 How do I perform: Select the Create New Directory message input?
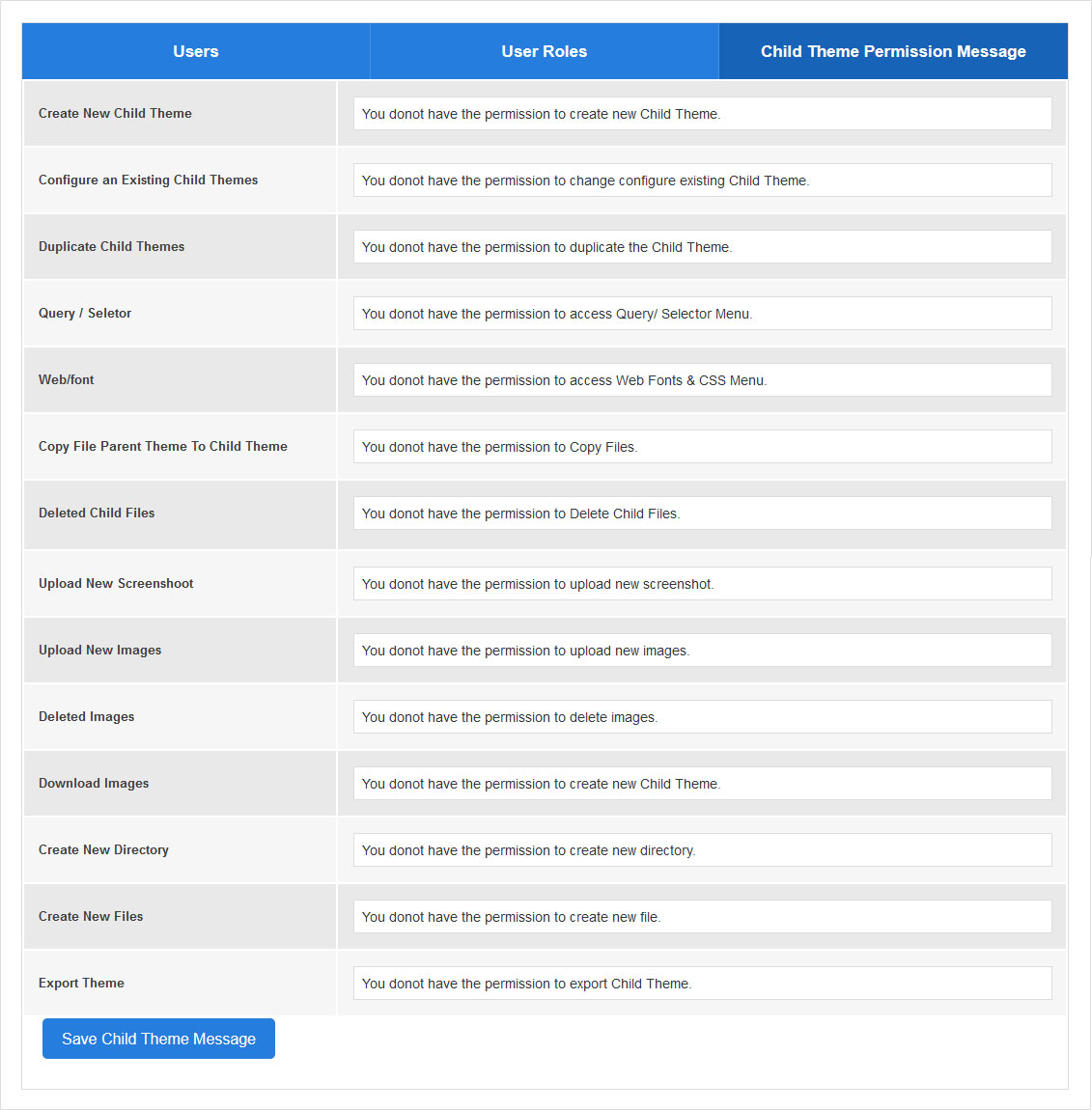(x=702, y=850)
